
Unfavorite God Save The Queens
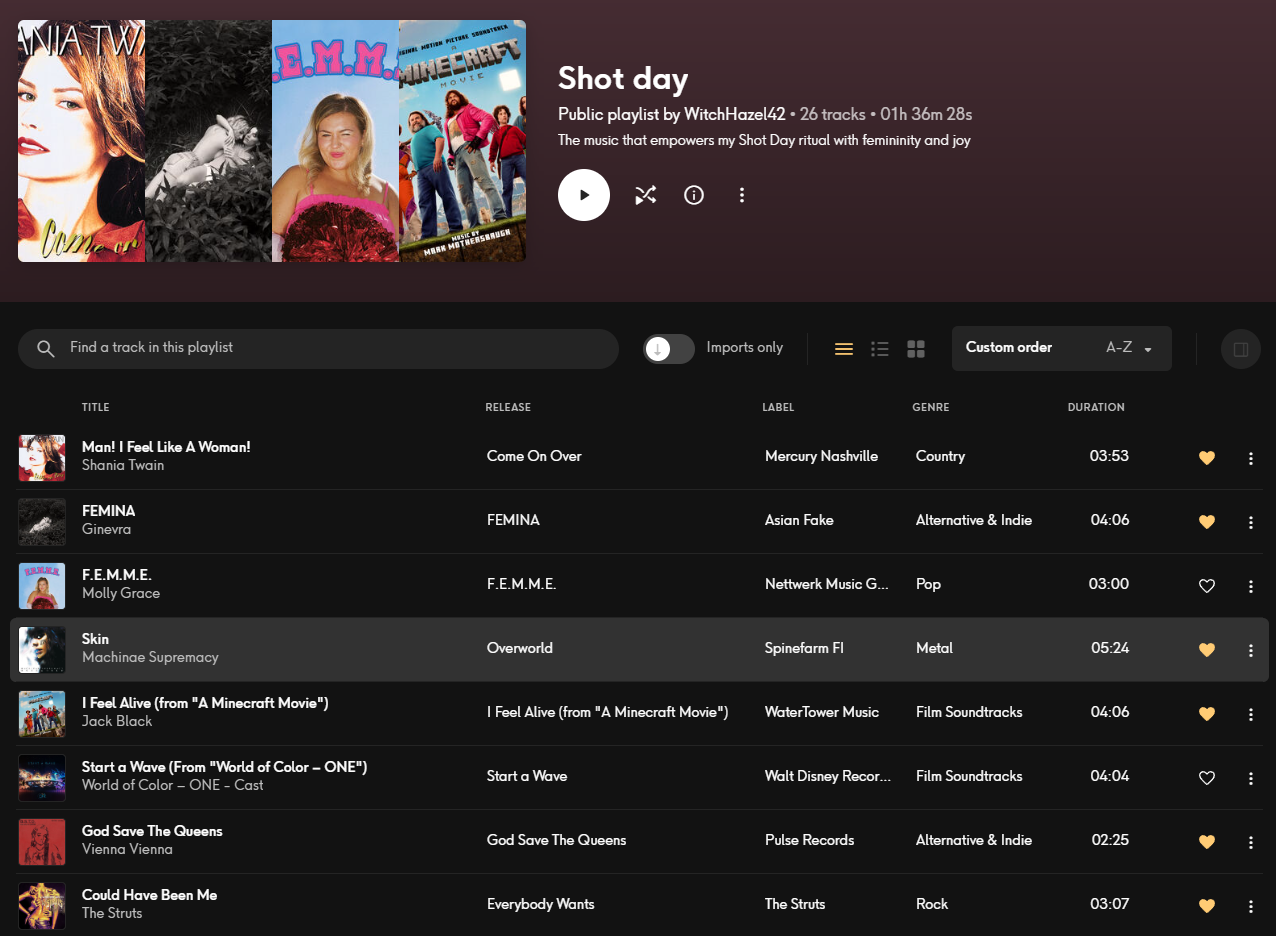[1207, 842]
